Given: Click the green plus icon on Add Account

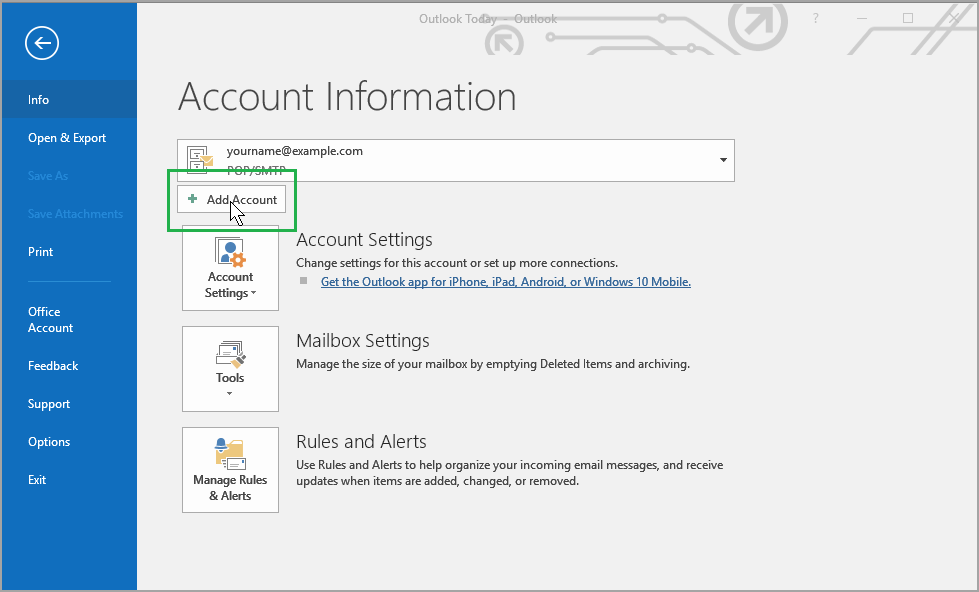Looking at the screenshot, I should click(x=193, y=199).
